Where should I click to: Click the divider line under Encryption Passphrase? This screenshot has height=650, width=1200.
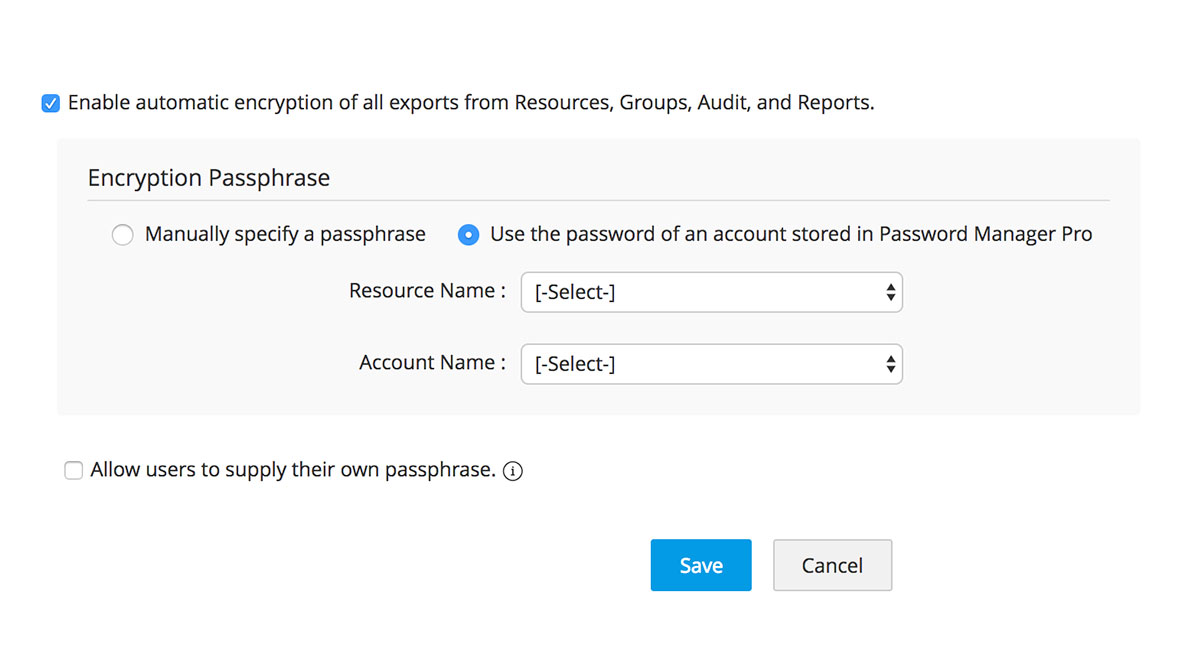[x=598, y=201]
